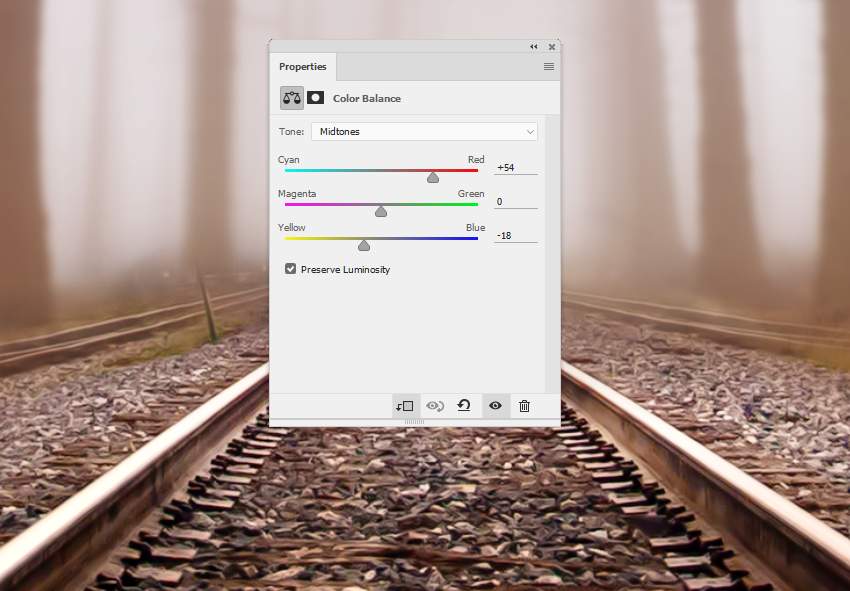
Task: Click the Cyan-Red slider handle
Action: 433,178
